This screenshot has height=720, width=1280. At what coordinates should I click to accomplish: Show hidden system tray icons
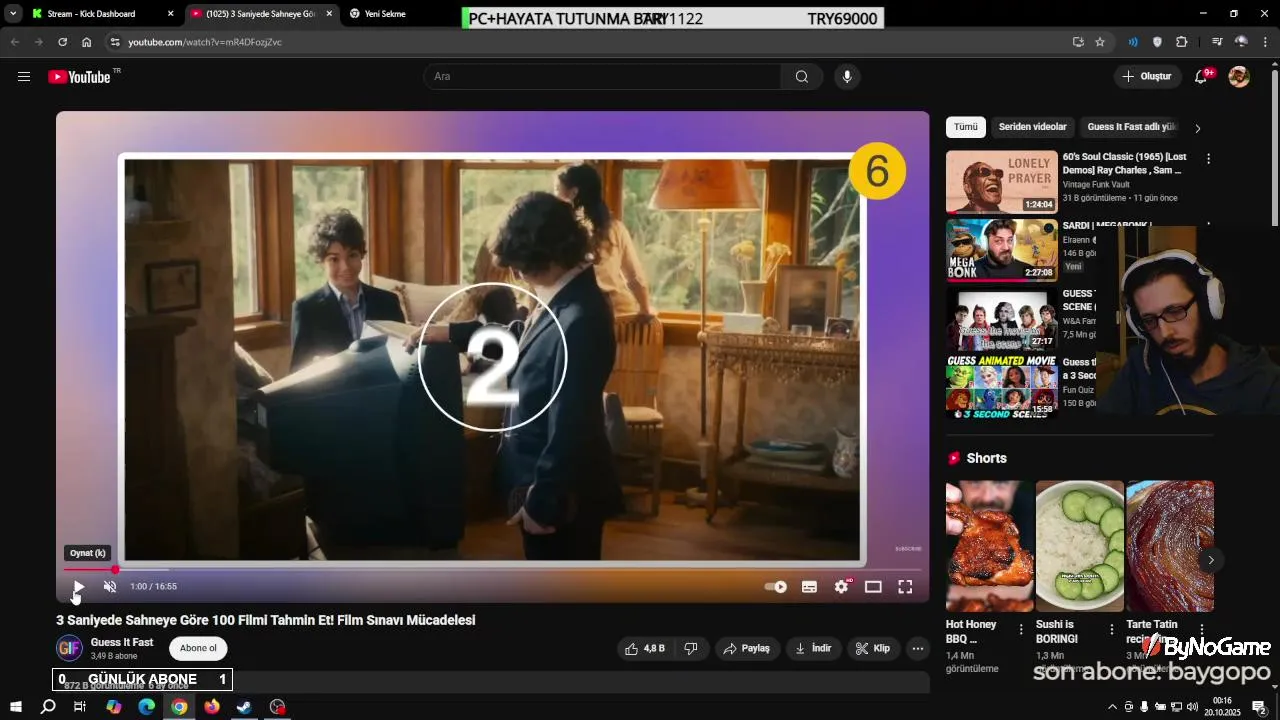coord(1112,707)
